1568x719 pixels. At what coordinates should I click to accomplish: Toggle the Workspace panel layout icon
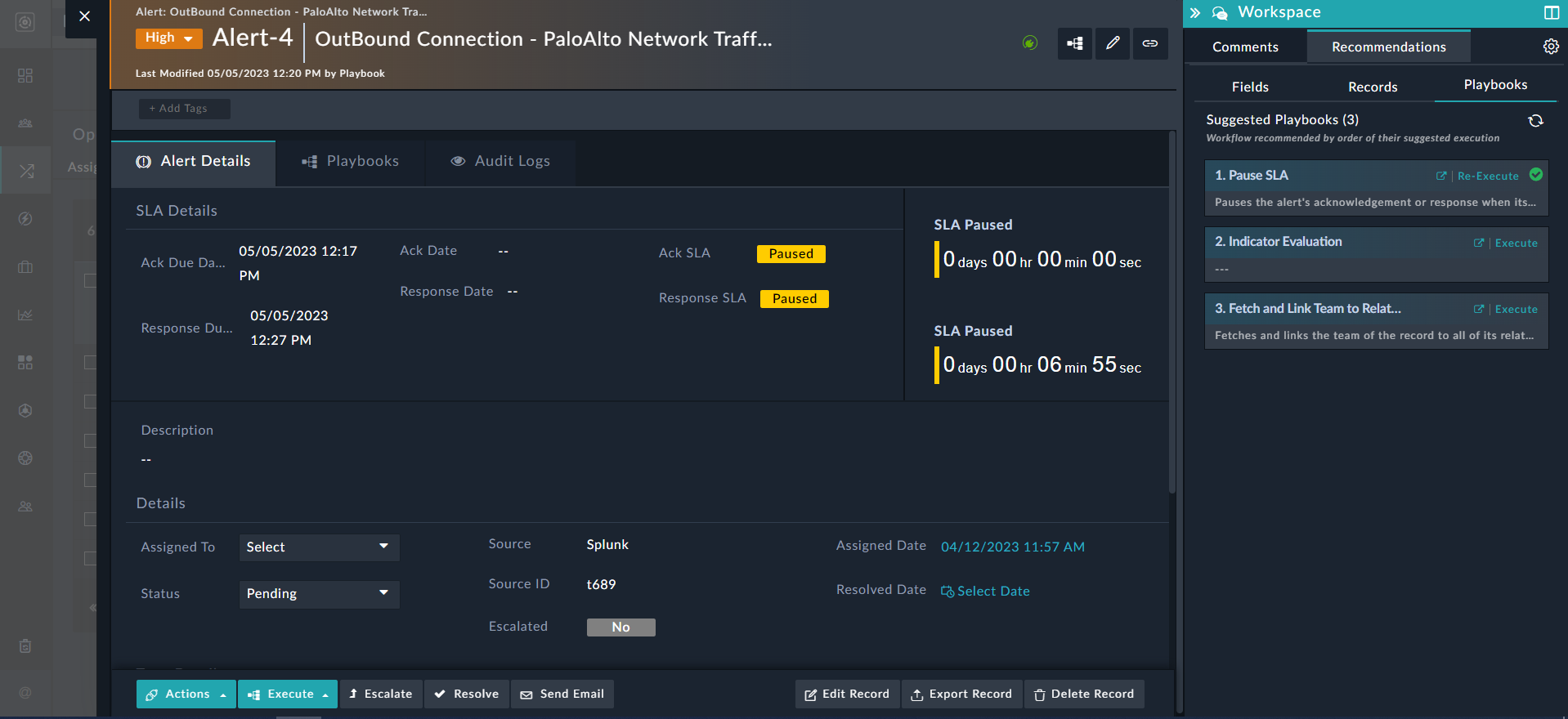coord(1551,12)
